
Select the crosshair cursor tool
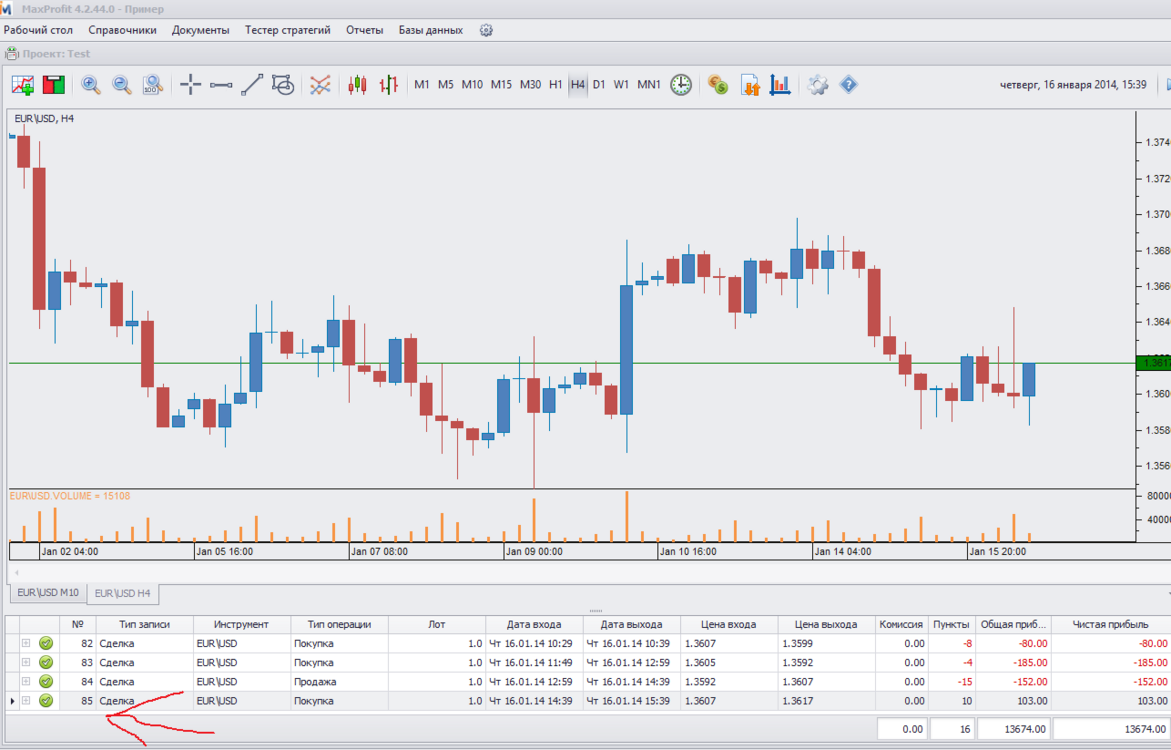[x=190, y=85]
